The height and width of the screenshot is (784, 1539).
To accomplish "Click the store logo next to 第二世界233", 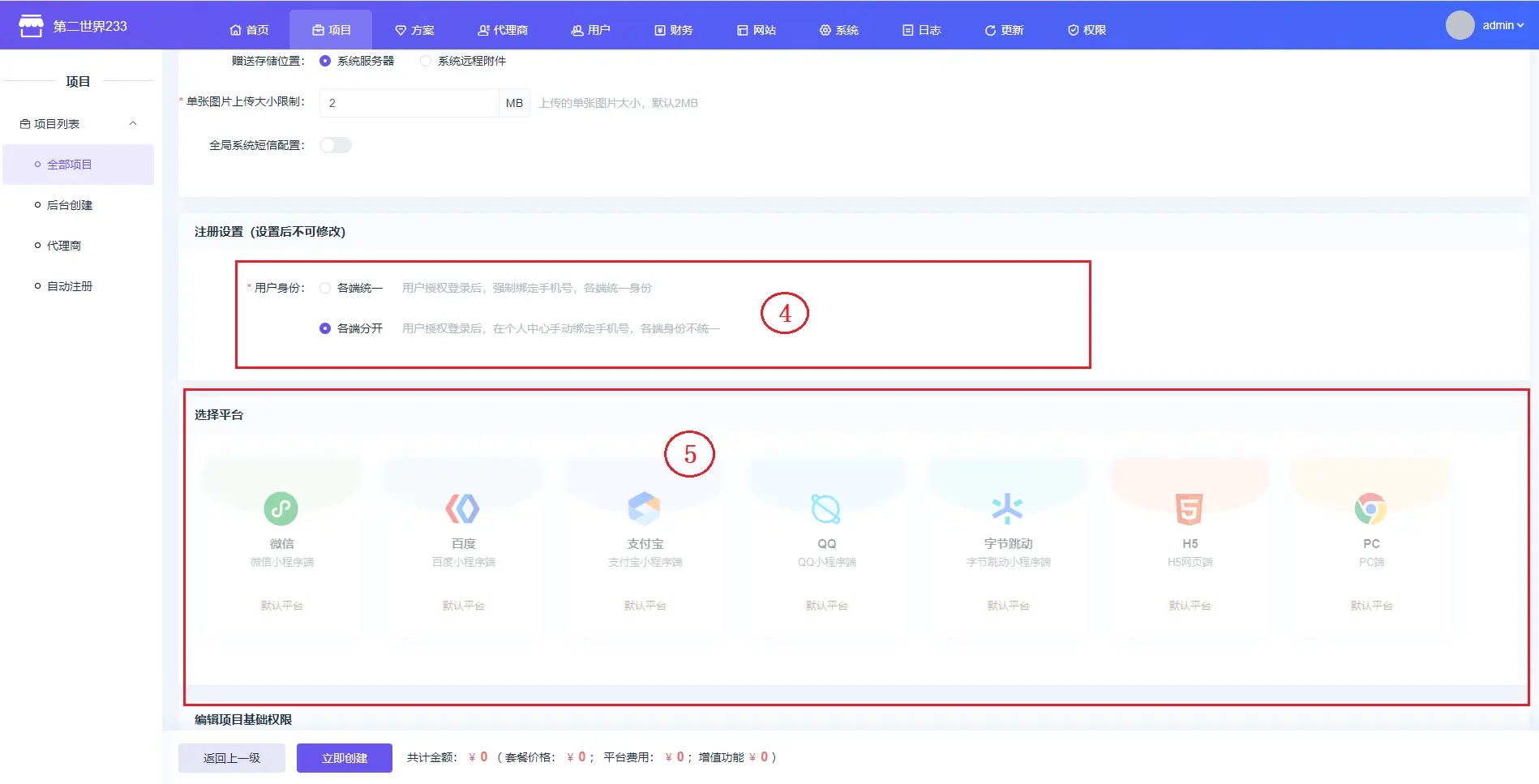I will [x=31, y=26].
